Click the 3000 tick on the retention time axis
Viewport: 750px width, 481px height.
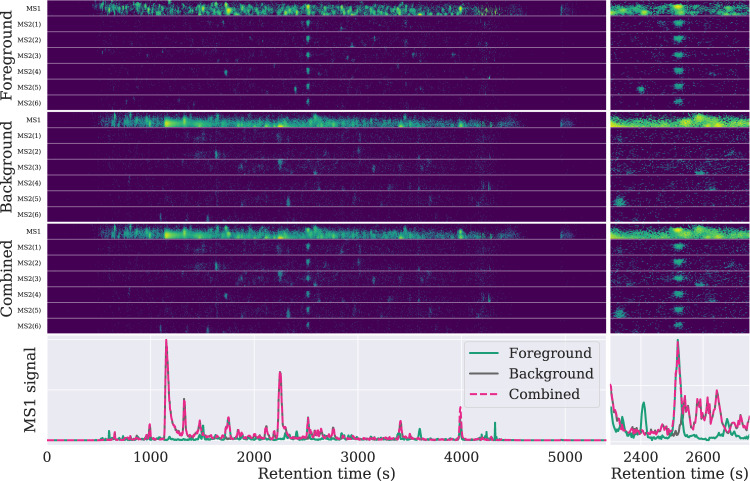pyautogui.click(x=357, y=453)
